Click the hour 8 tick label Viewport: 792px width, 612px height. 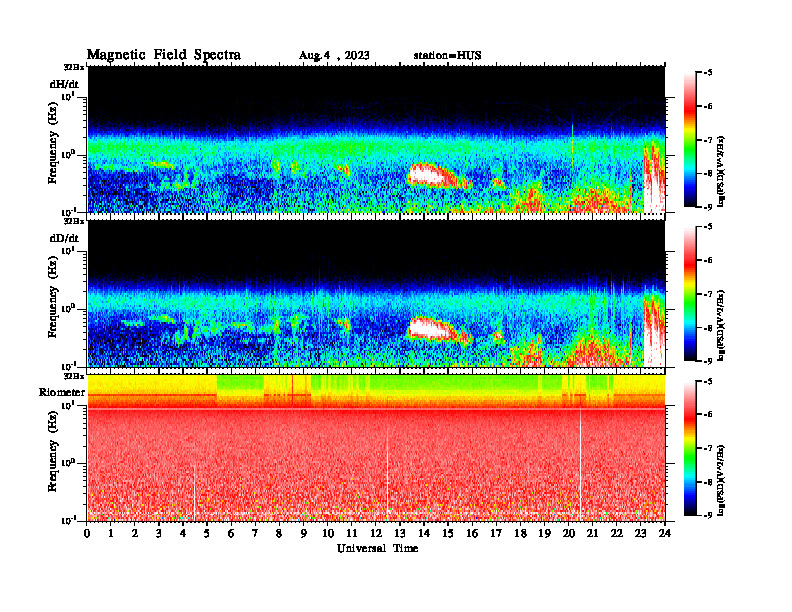279,533
